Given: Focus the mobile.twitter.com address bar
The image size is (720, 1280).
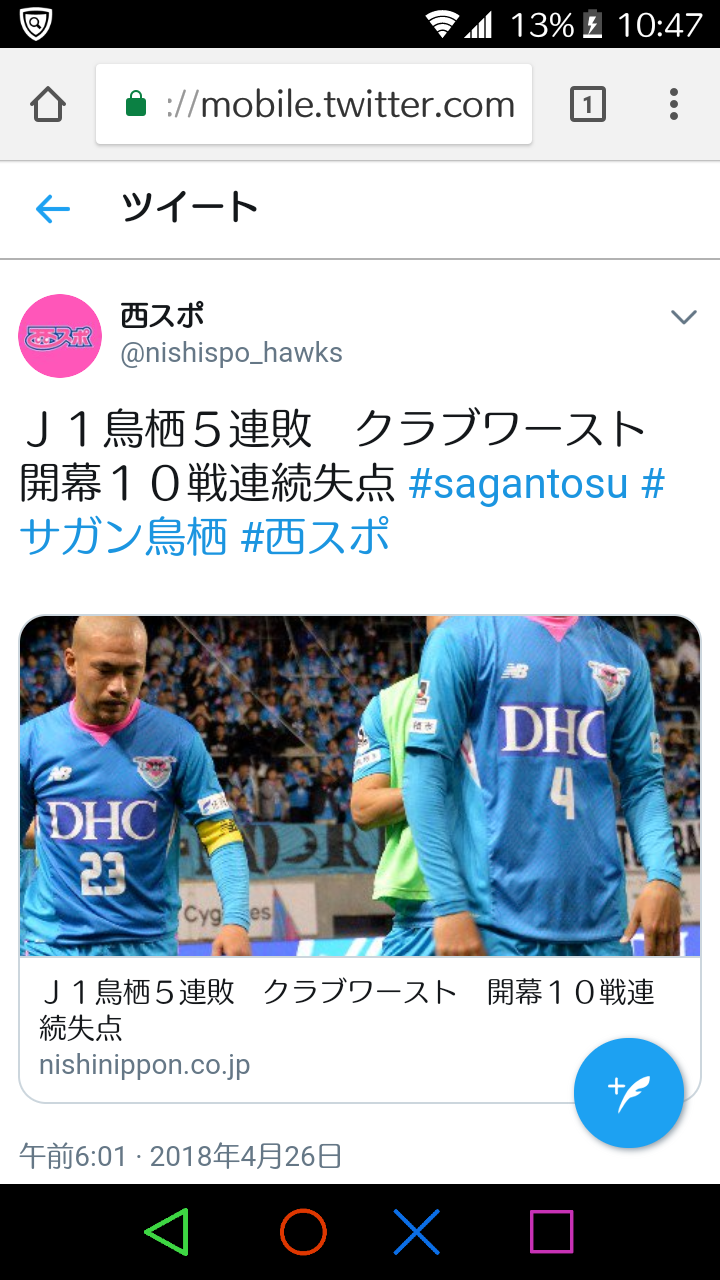Looking at the screenshot, I should pyautogui.click(x=314, y=105).
